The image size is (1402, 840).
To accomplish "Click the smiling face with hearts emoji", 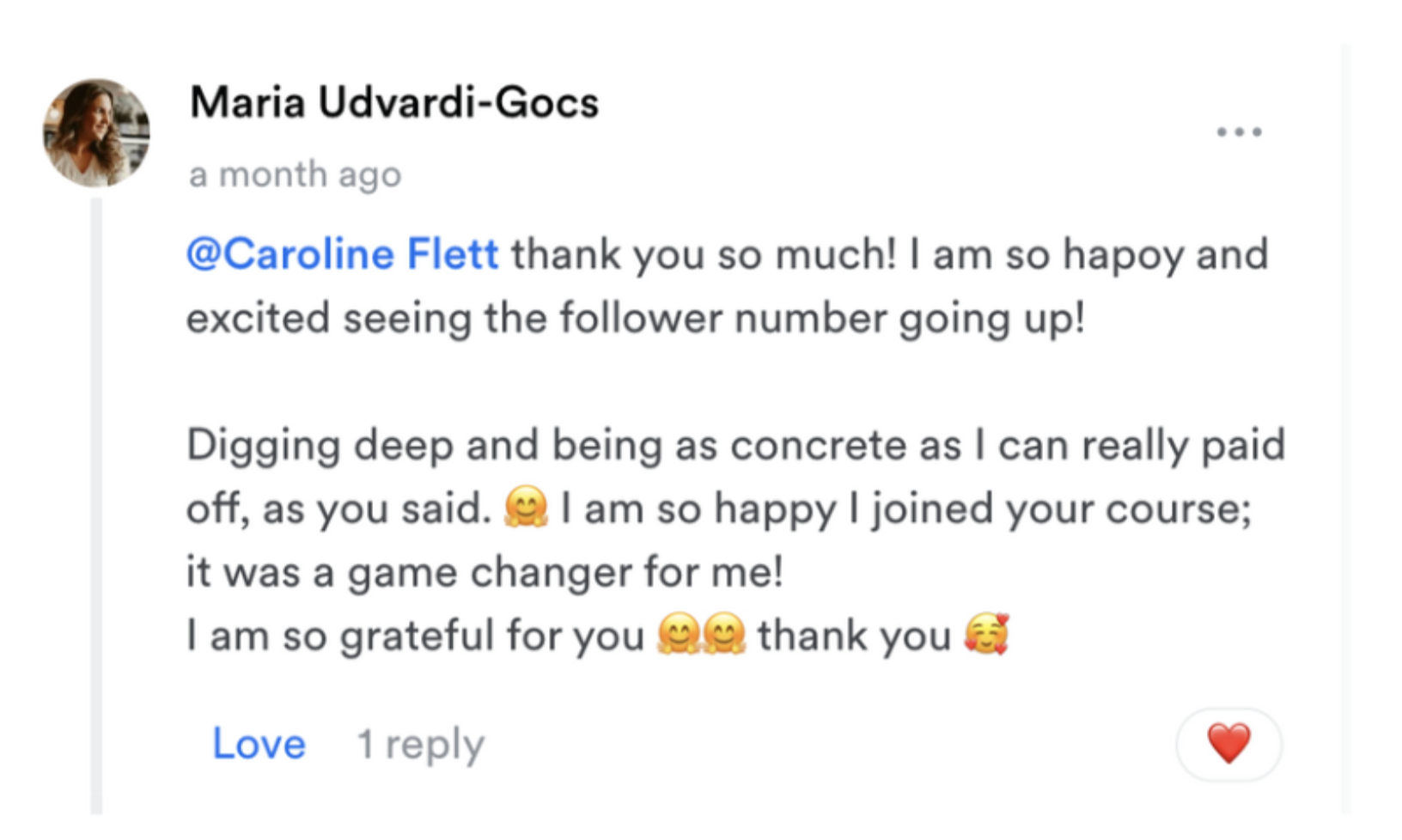I will (x=986, y=636).
